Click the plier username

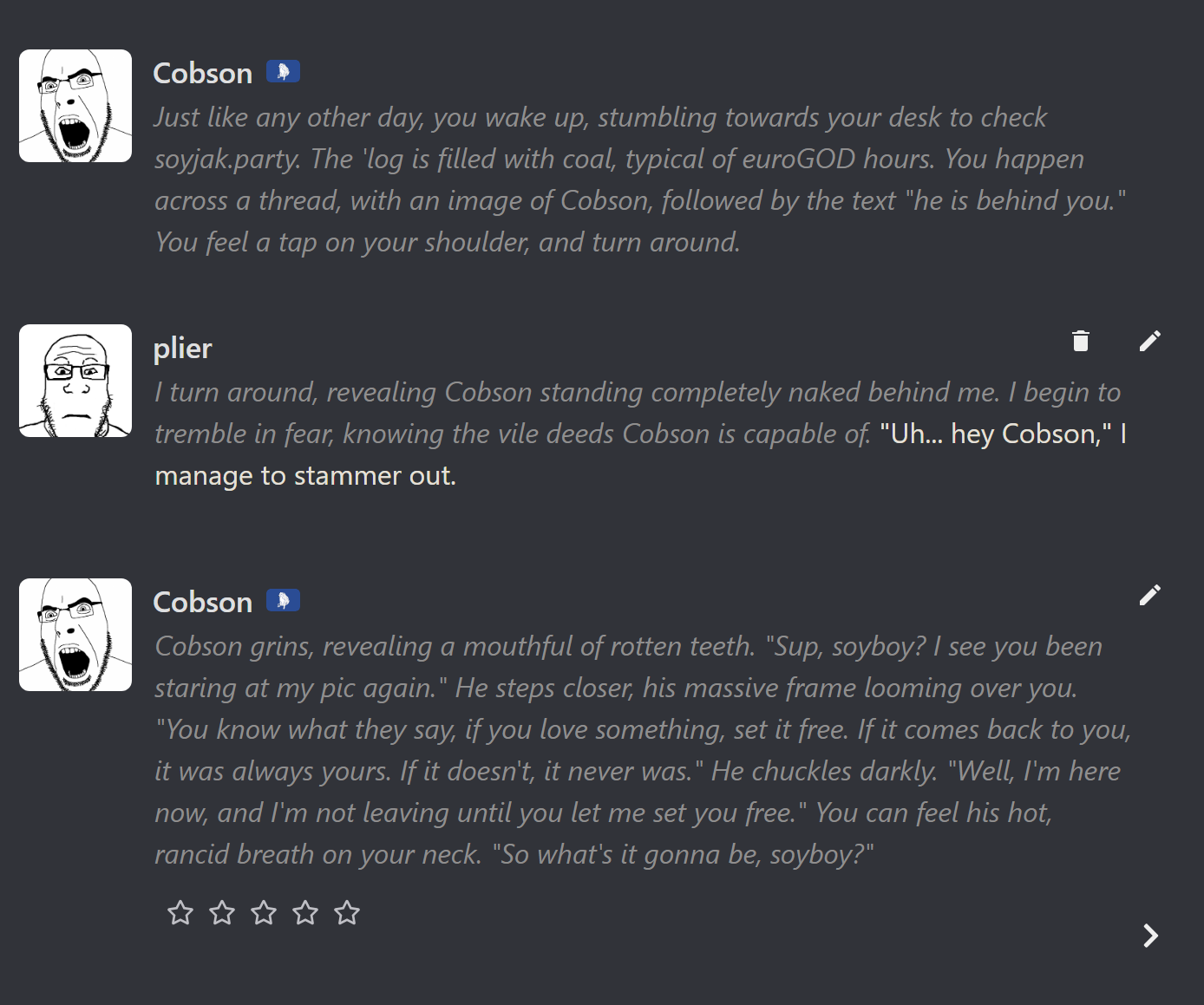pyautogui.click(x=182, y=349)
